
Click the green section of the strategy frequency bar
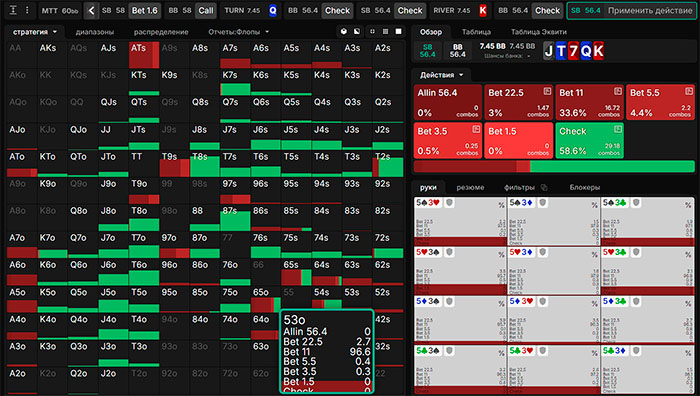coord(612,167)
